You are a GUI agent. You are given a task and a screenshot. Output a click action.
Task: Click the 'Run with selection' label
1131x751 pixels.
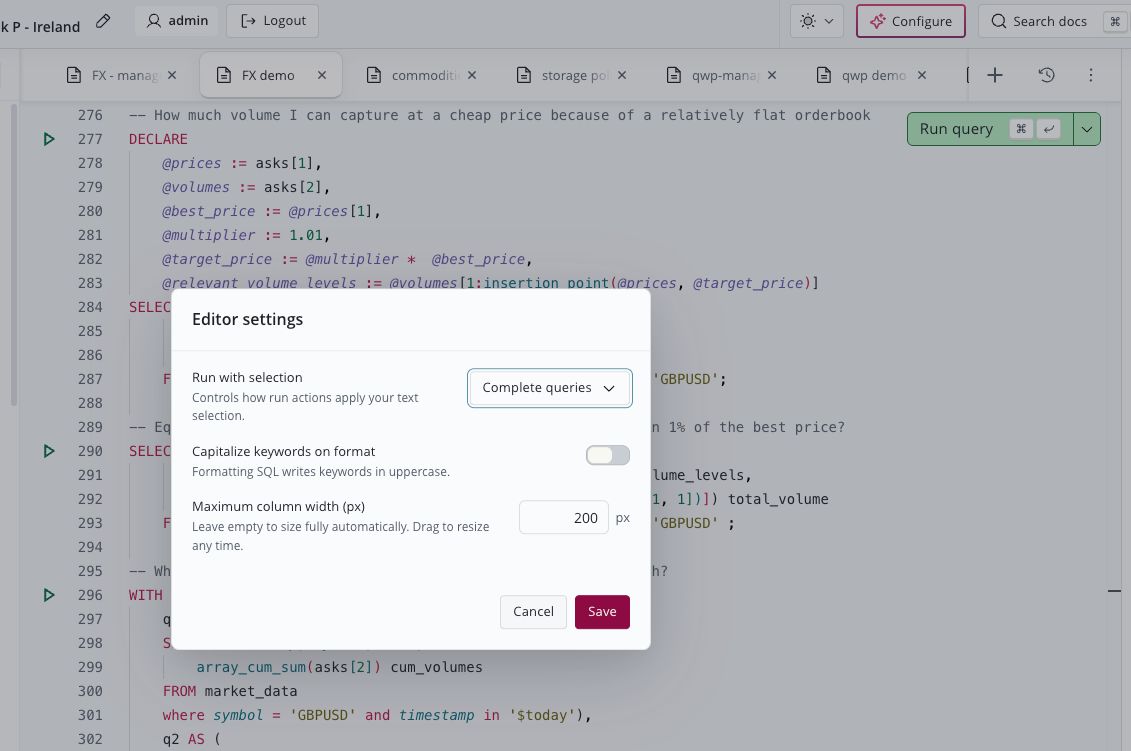pos(247,377)
